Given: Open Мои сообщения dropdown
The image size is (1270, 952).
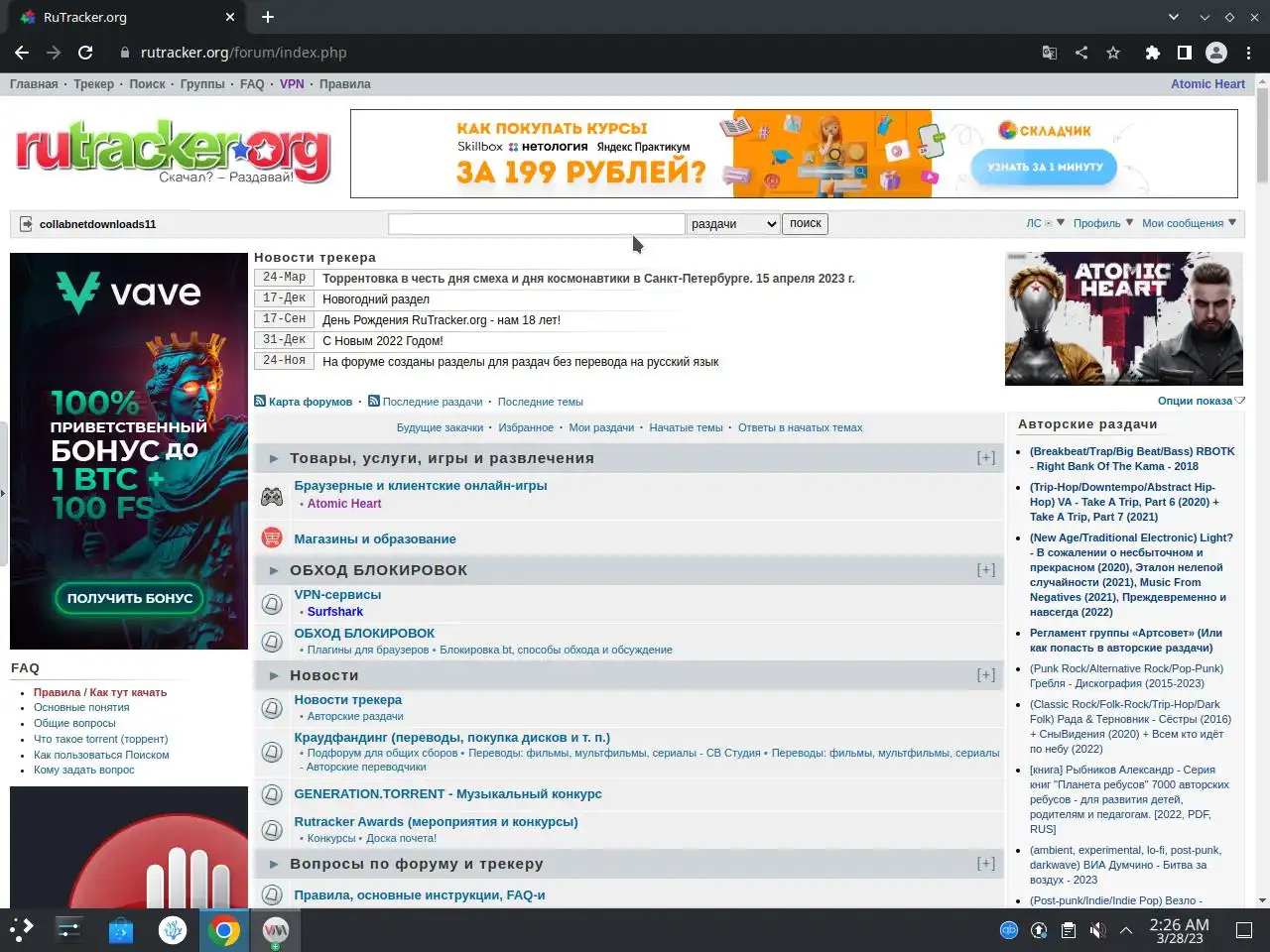Looking at the screenshot, I should pyautogui.click(x=1190, y=223).
